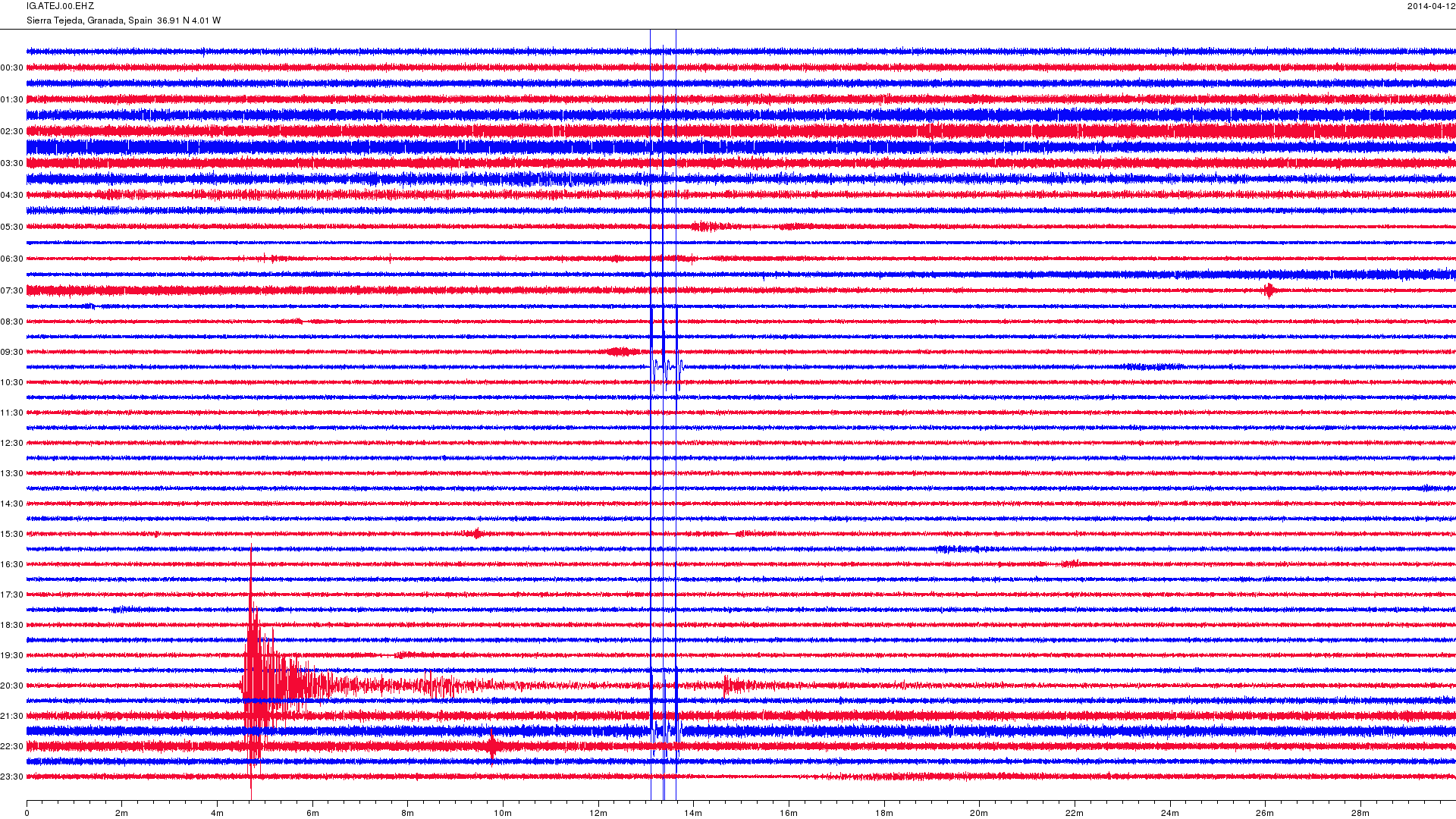Viewport: 1456px width, 819px height.
Task: Click the 01:30 time label
Action: click(11, 99)
